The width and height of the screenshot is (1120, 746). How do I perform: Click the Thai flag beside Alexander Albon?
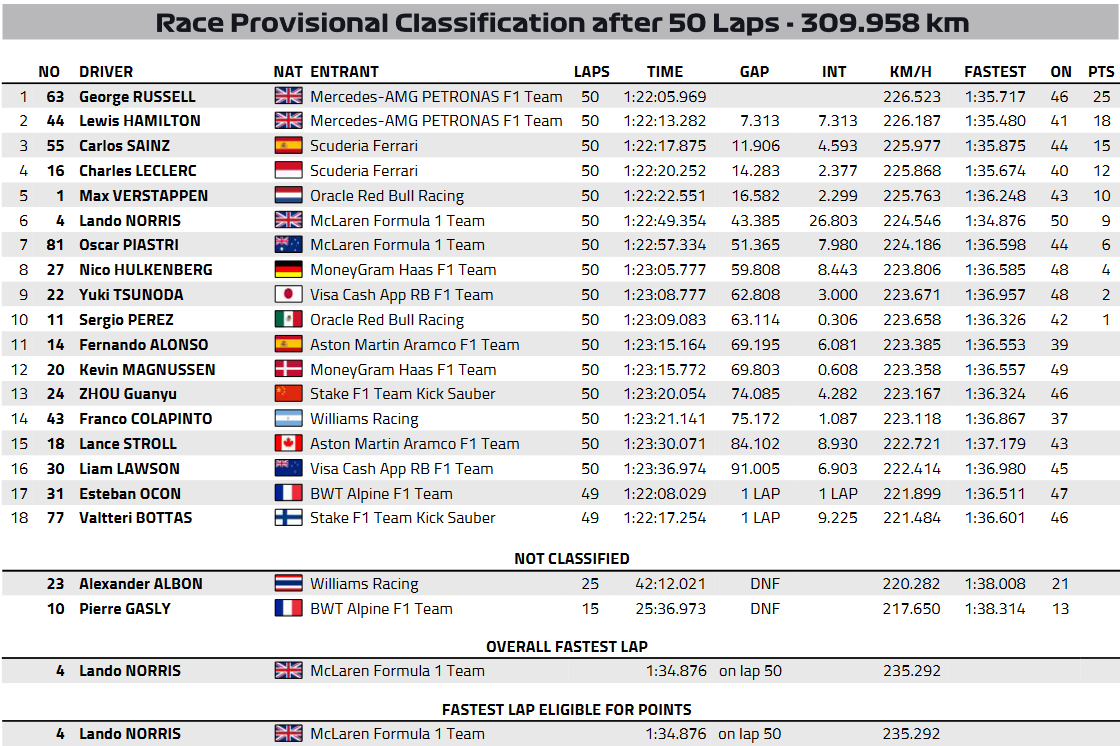(x=288, y=584)
